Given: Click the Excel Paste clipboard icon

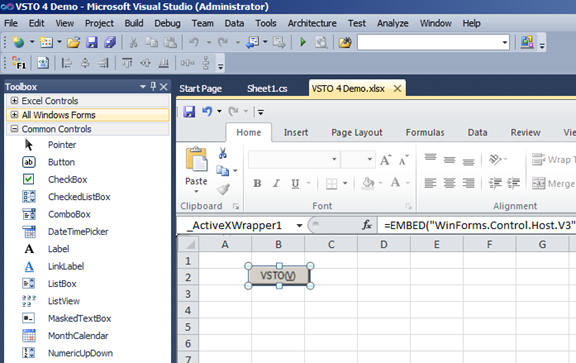Looking at the screenshot, I should pyautogui.click(x=197, y=159).
